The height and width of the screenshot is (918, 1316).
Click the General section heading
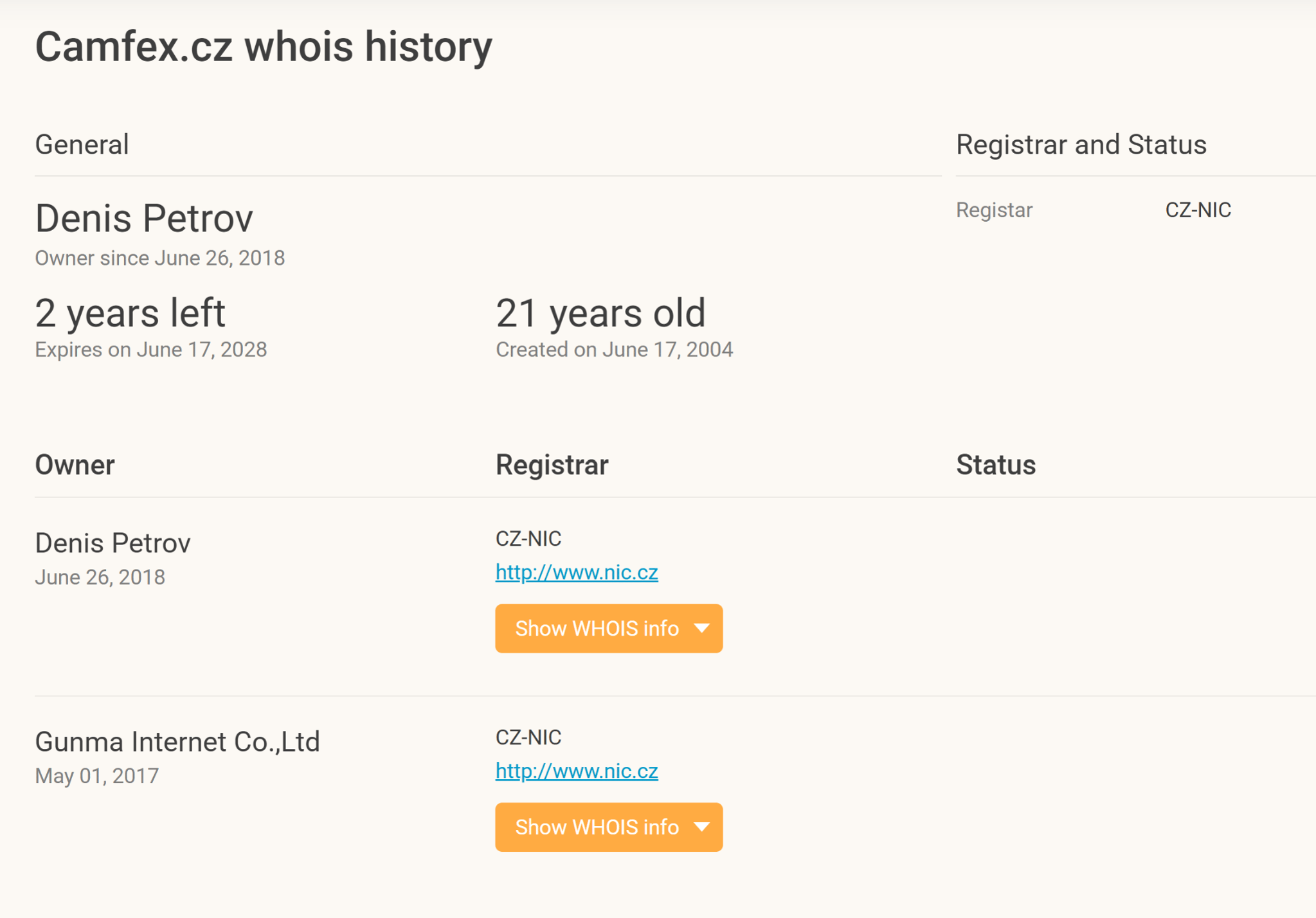(82, 145)
